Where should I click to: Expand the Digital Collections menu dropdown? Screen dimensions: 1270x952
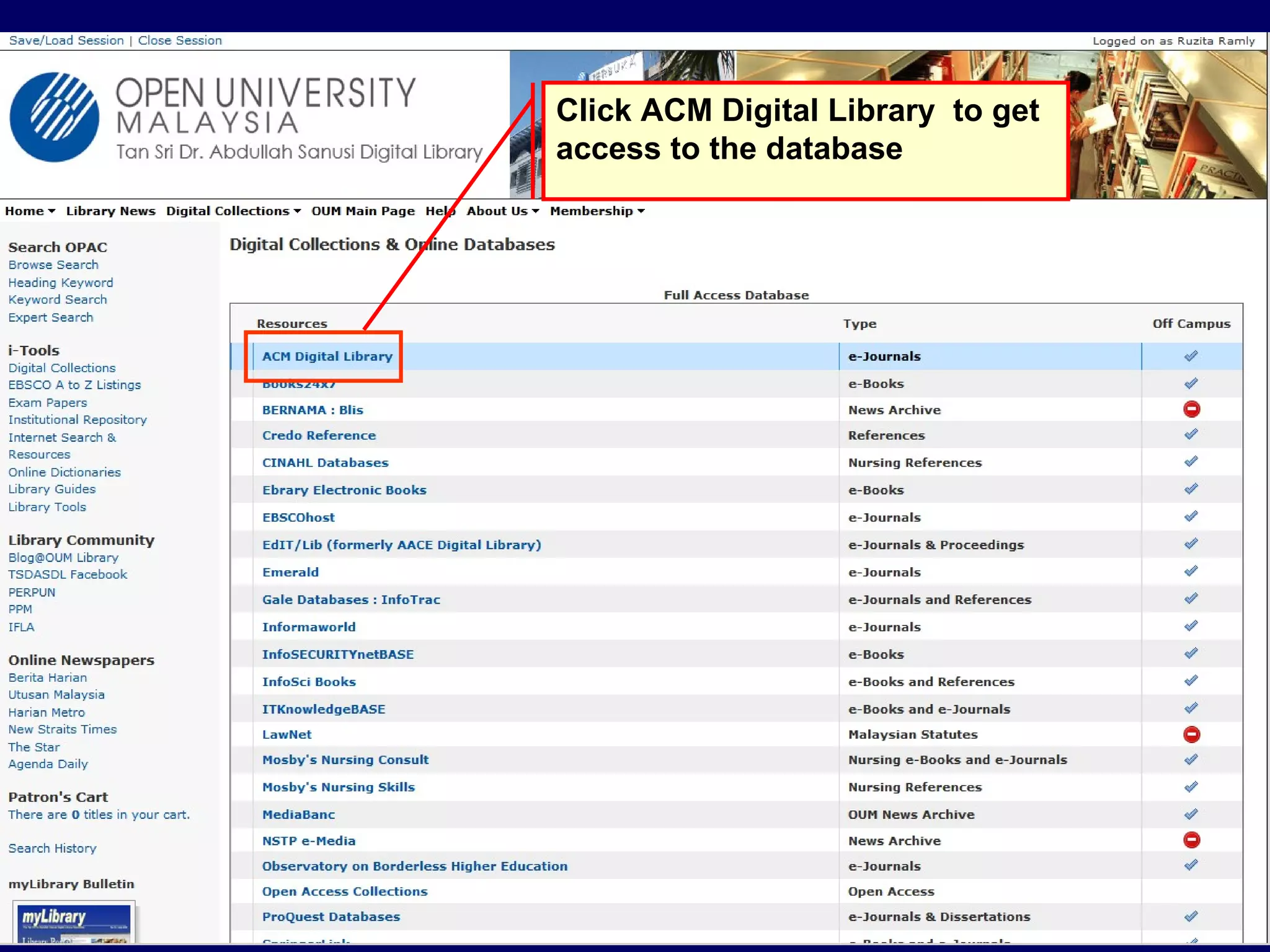[x=233, y=211]
